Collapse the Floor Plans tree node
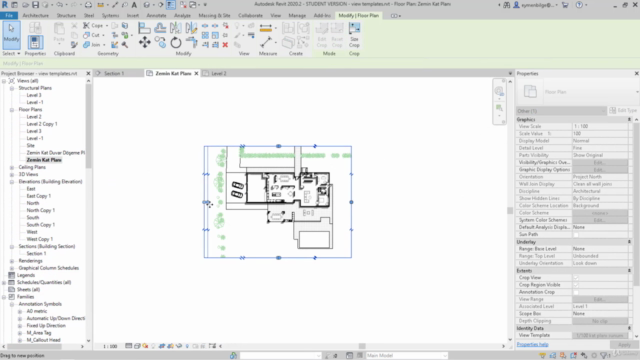The image size is (640, 360). click(12, 110)
